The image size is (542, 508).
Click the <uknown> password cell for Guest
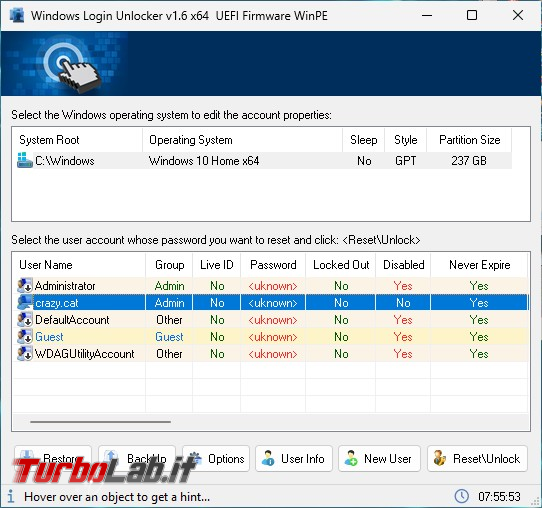(273, 337)
